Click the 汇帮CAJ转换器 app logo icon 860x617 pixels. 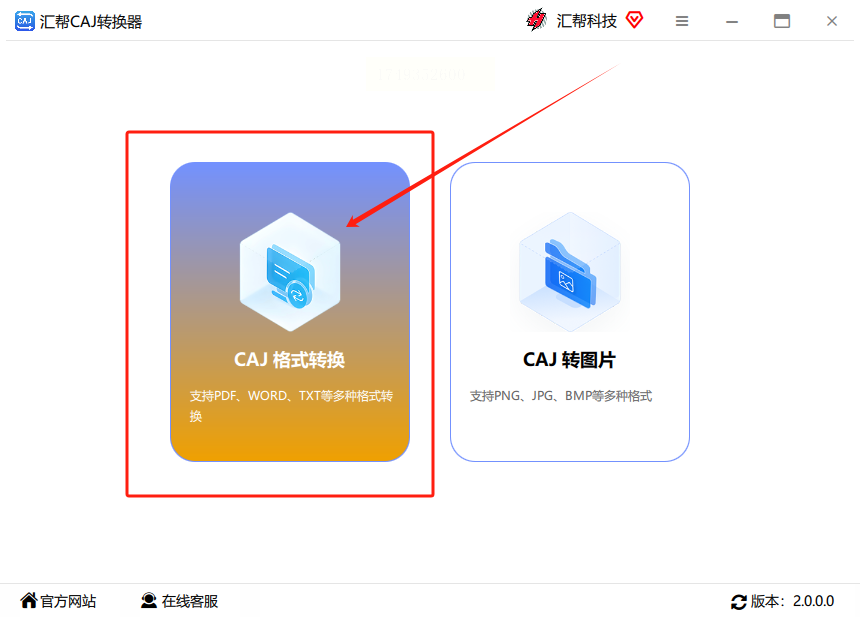click(25, 21)
